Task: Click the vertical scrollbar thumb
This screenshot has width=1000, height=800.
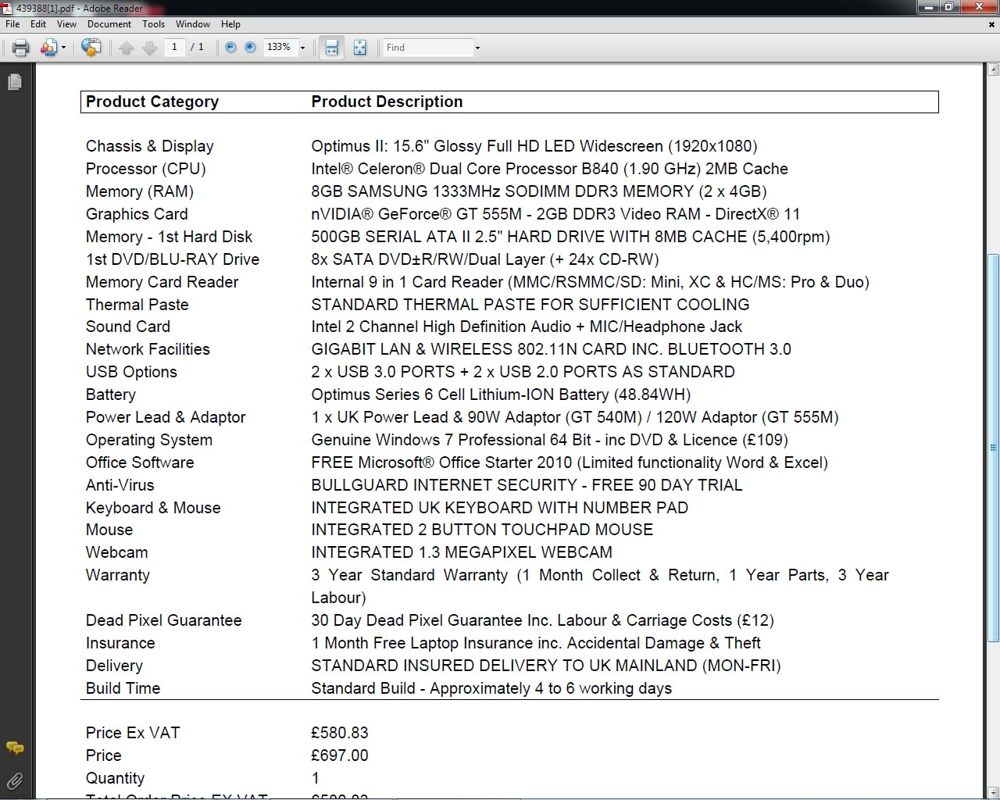Action: click(x=993, y=448)
